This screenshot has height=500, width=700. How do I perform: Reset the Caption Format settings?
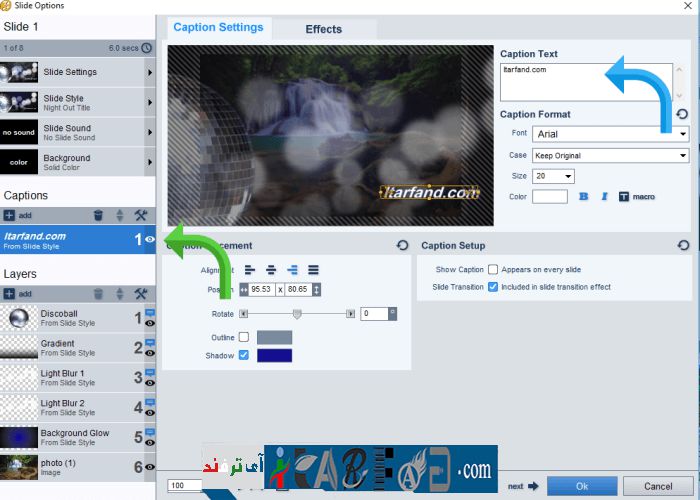[x=683, y=114]
